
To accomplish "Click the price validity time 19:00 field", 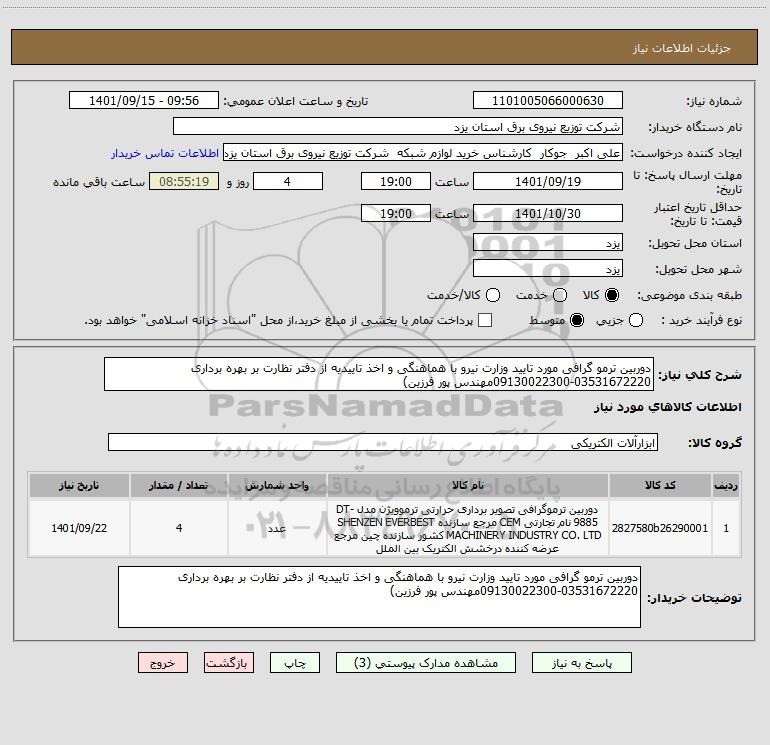I will coord(396,213).
